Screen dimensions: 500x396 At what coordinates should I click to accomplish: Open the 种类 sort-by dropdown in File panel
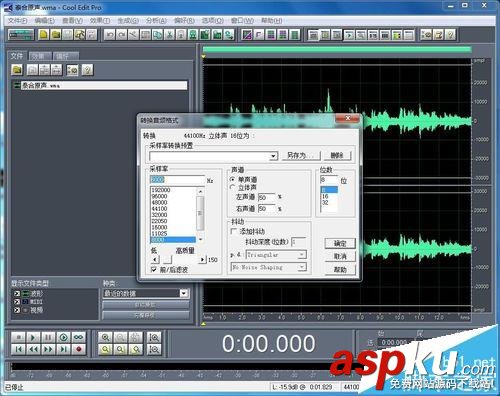point(184,293)
